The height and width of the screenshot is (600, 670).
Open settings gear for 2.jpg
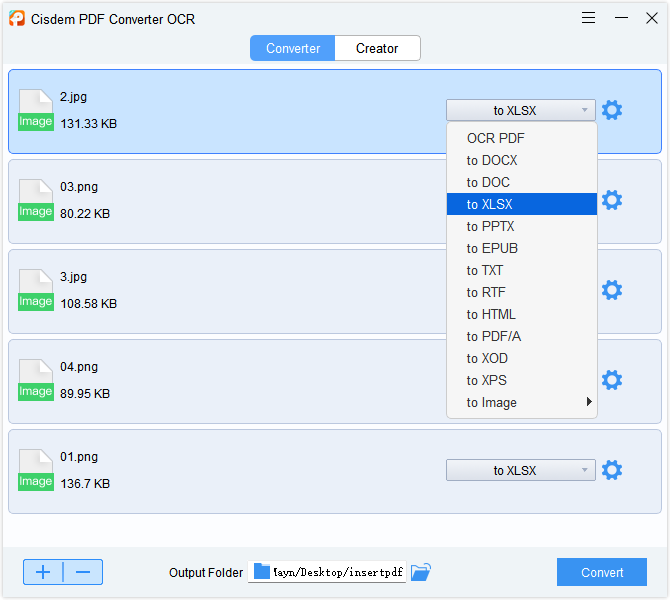coord(612,110)
